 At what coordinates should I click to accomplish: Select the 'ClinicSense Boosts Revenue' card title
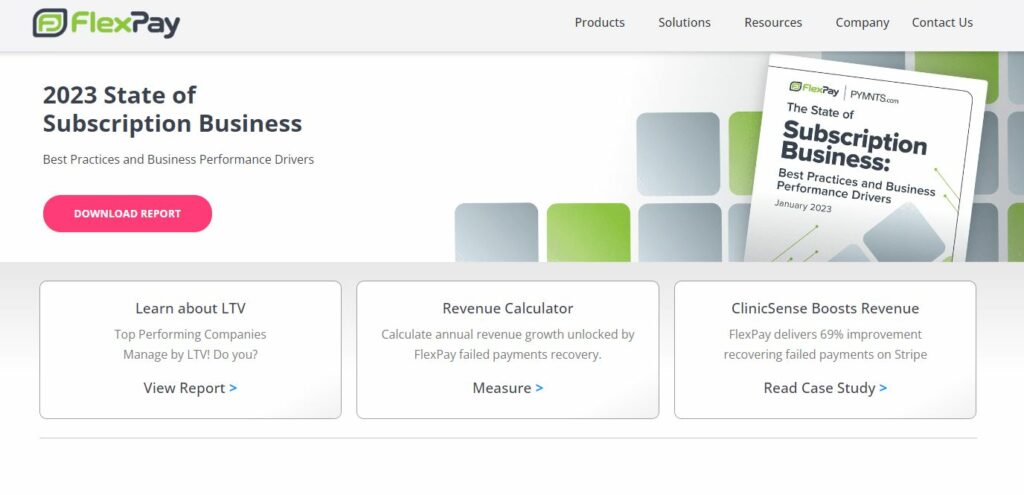coord(825,308)
